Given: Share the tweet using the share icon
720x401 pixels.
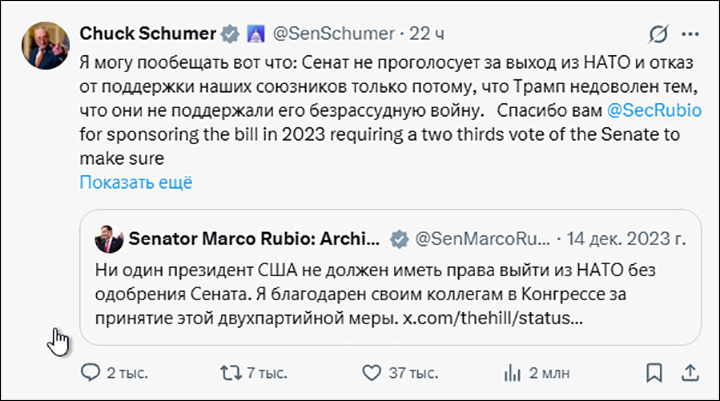Looking at the screenshot, I should pyautogui.click(x=689, y=372).
